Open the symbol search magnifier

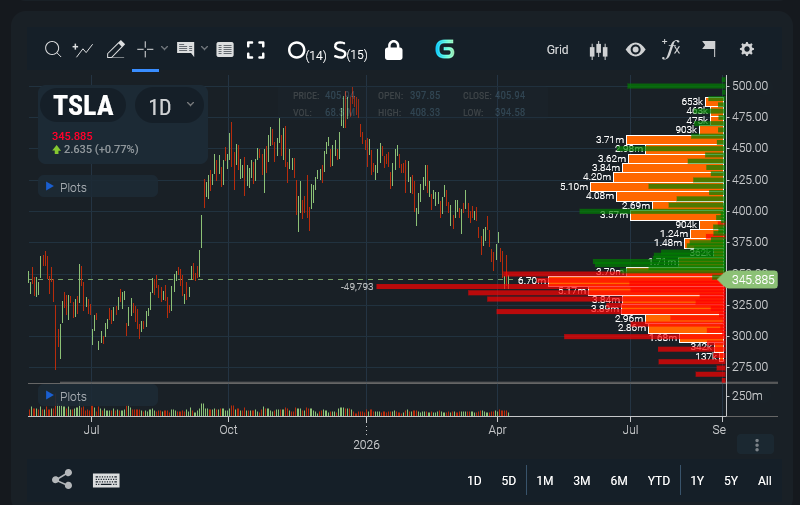(53, 49)
